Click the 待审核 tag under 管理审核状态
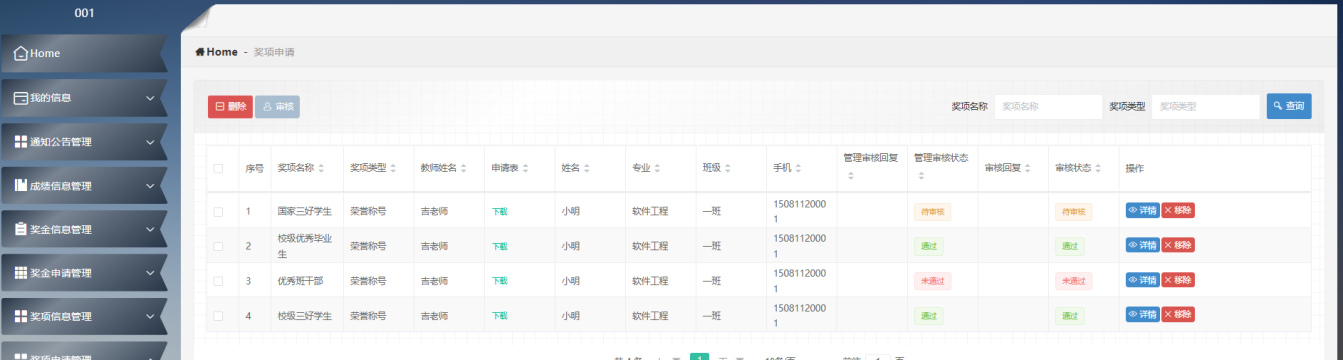 (932, 211)
